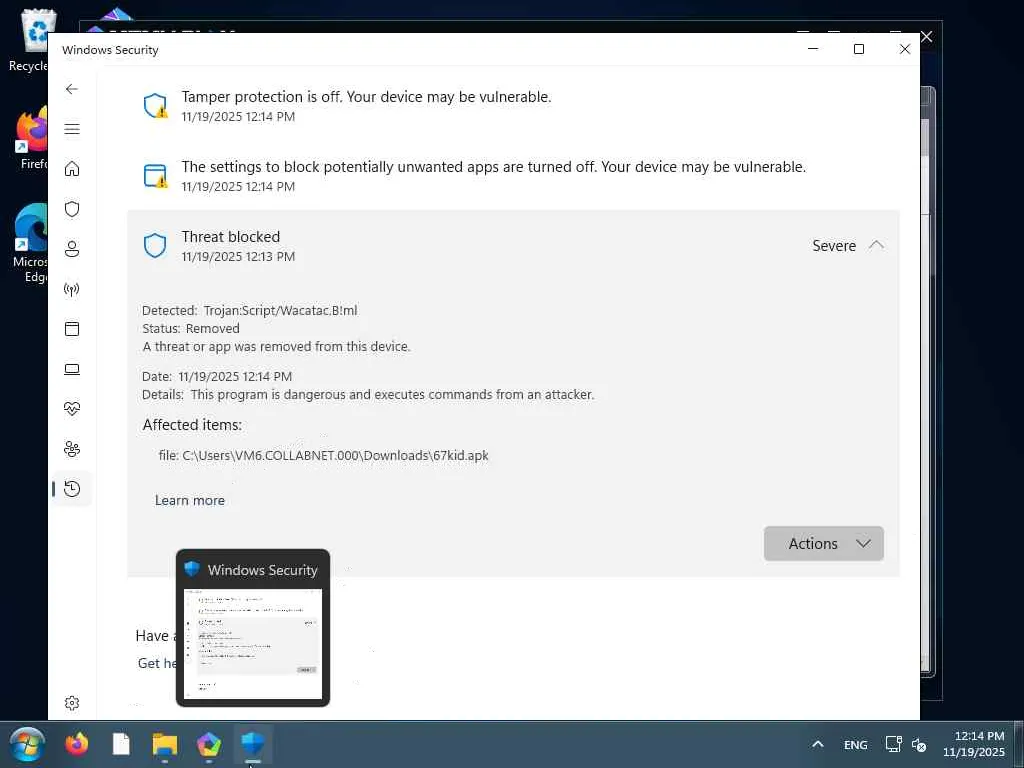
Task: Switch input language ENG indicator
Action: (x=856, y=744)
